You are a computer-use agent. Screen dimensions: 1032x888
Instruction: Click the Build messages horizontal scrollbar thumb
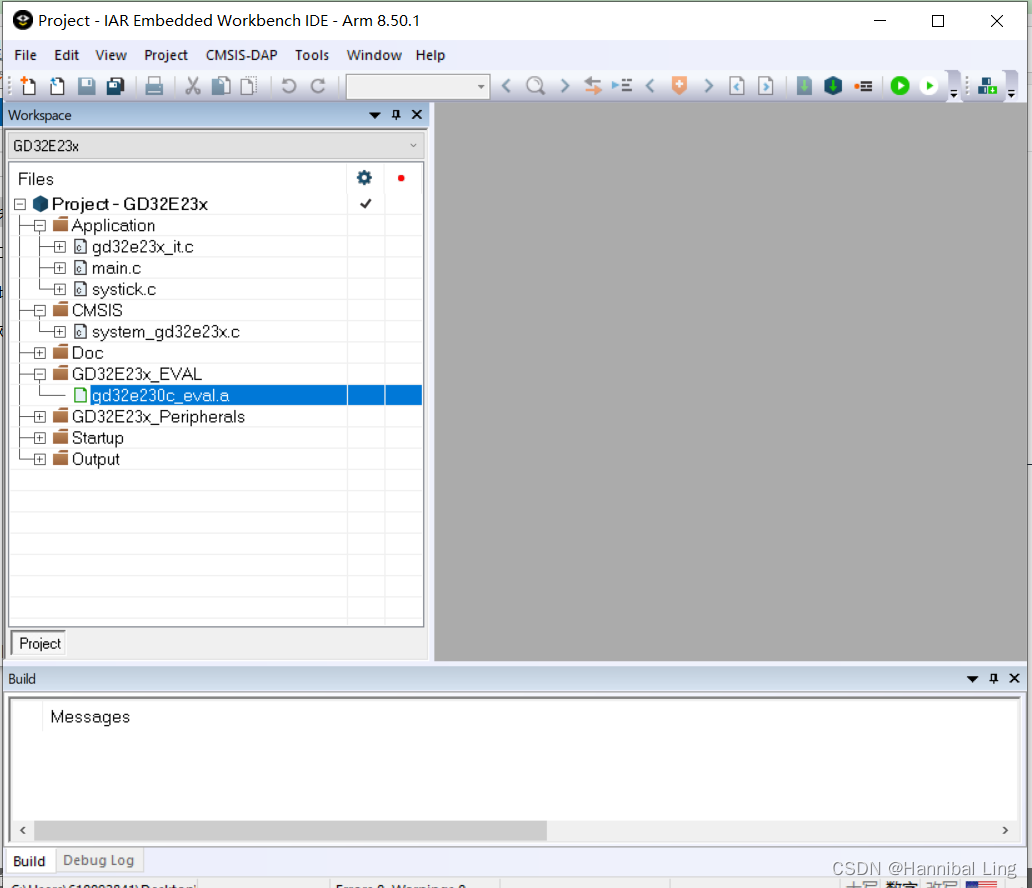[290, 830]
